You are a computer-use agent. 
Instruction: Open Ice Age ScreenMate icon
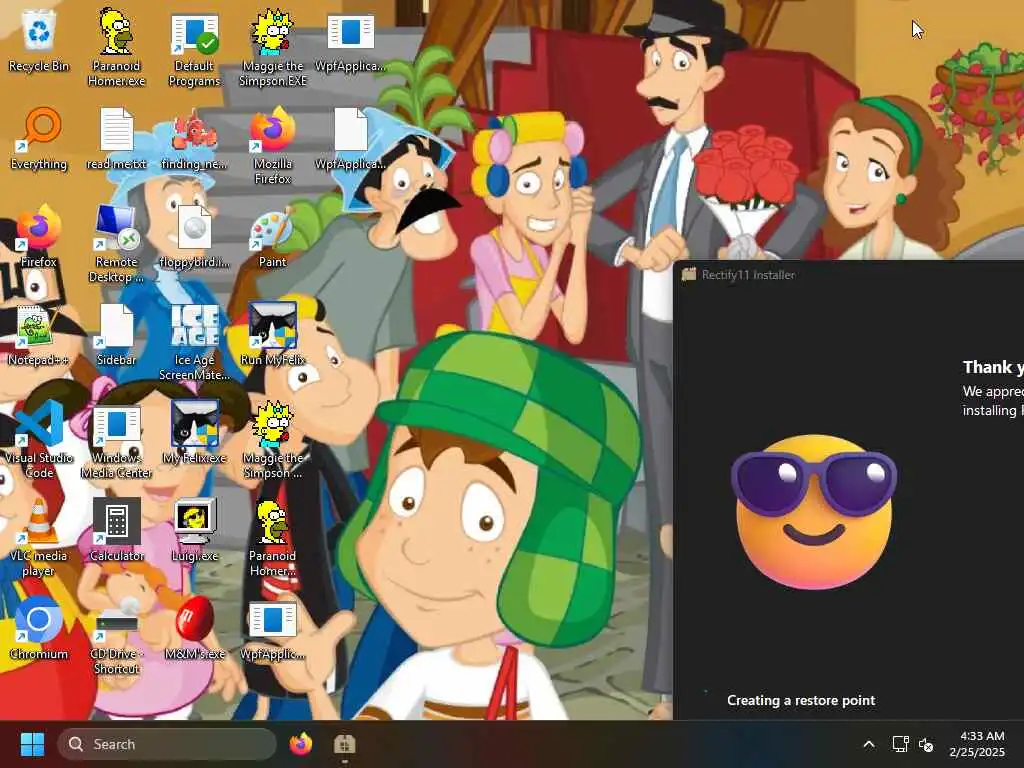pyautogui.click(x=195, y=342)
